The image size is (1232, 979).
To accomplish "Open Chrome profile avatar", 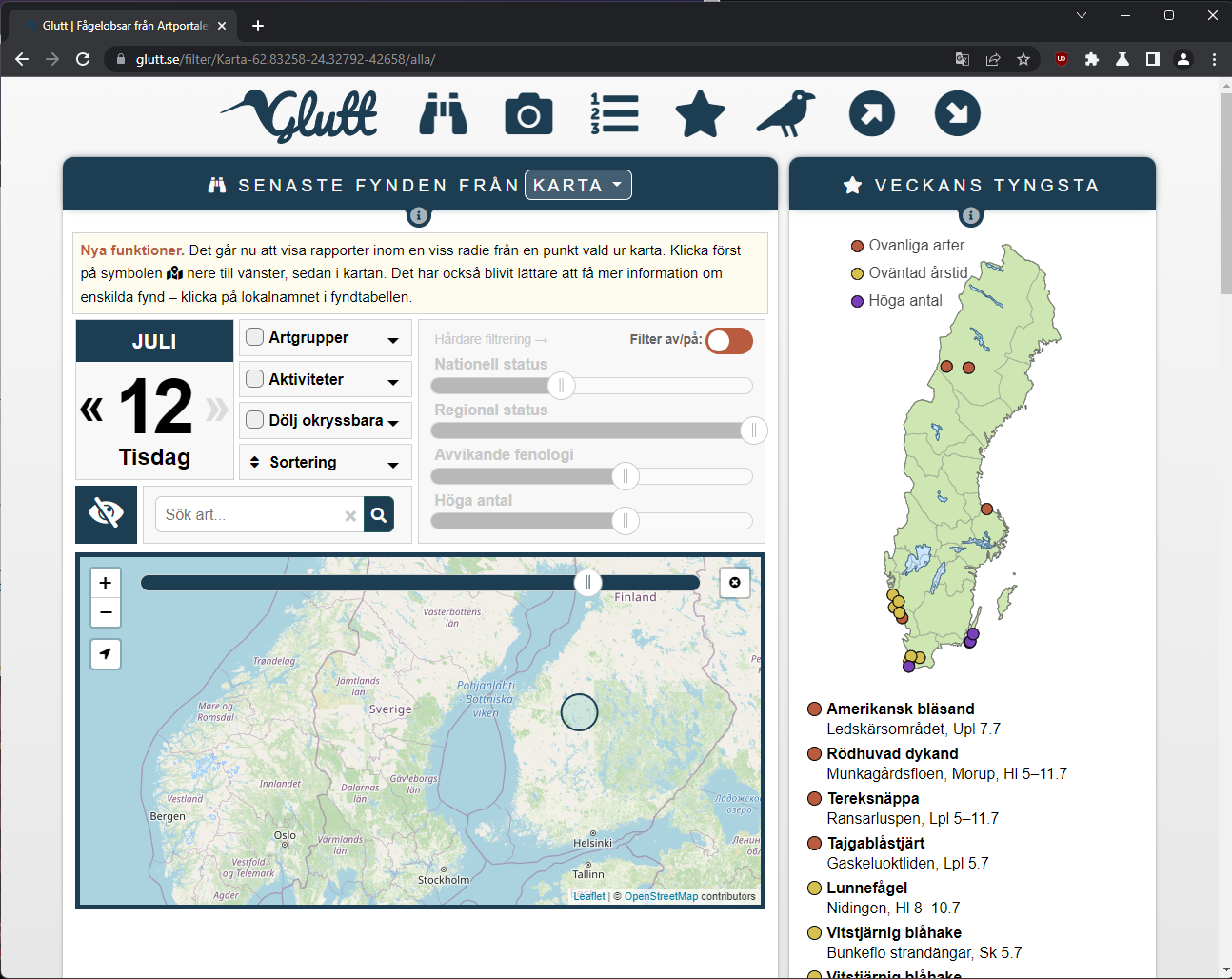I will click(1183, 59).
